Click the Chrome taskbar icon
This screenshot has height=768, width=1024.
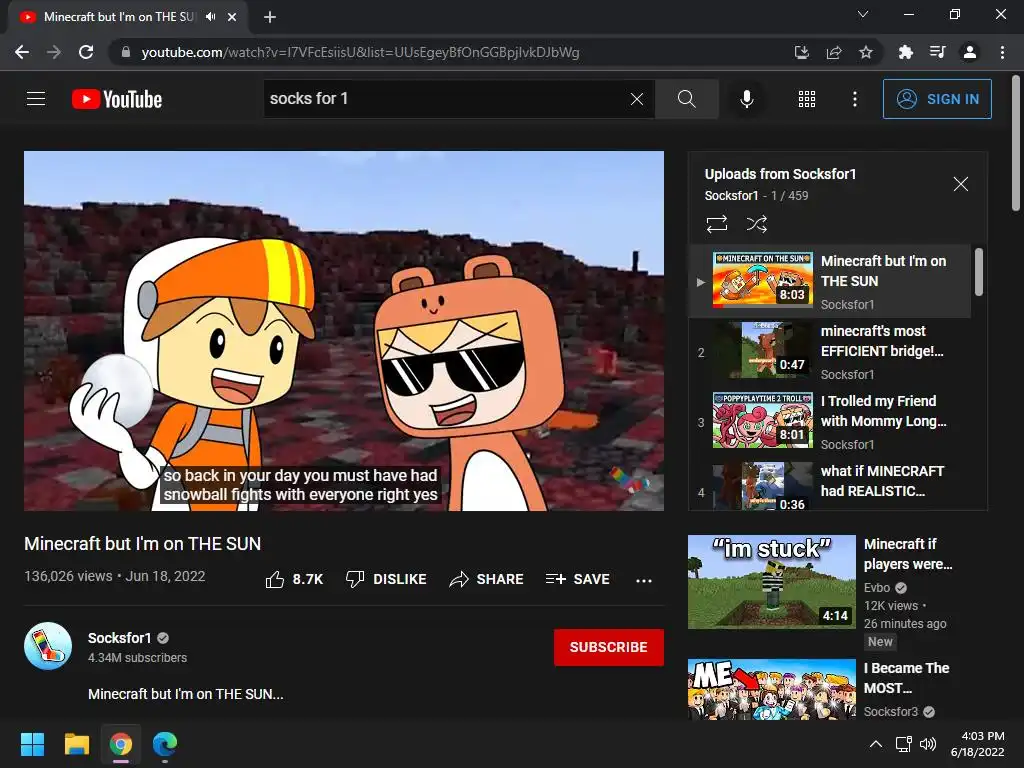click(121, 744)
